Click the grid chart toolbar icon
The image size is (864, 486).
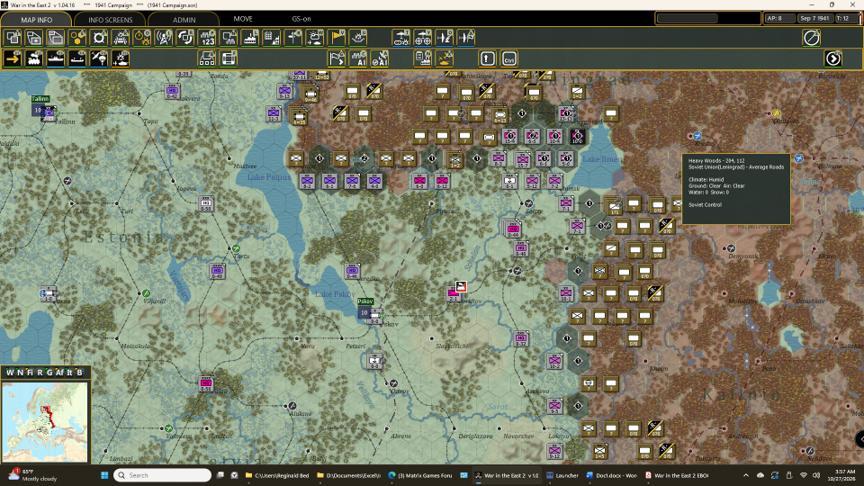pyautogui.click(x=272, y=38)
